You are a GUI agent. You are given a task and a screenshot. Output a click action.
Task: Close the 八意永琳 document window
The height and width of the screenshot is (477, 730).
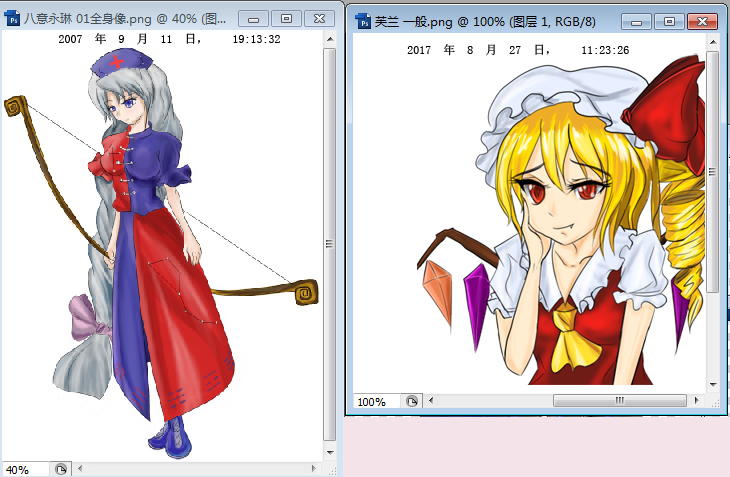tap(319, 19)
